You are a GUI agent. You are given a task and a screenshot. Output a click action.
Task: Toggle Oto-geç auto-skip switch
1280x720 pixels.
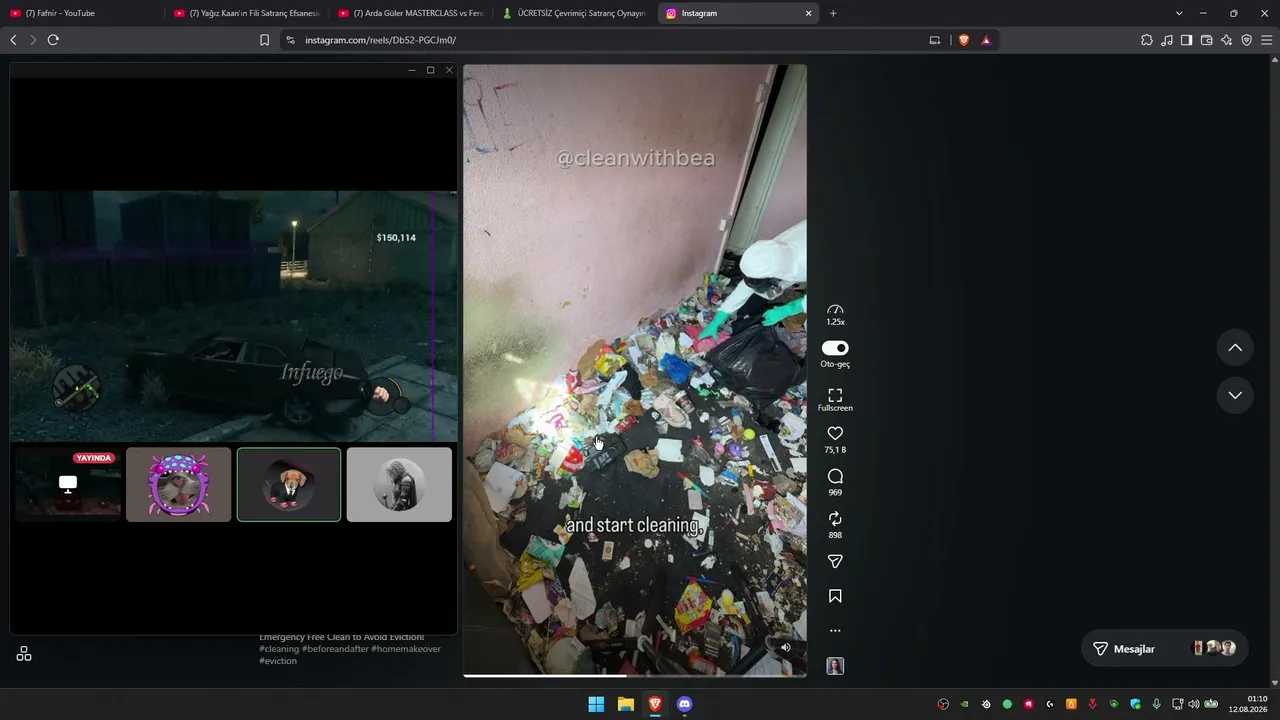[x=835, y=348]
